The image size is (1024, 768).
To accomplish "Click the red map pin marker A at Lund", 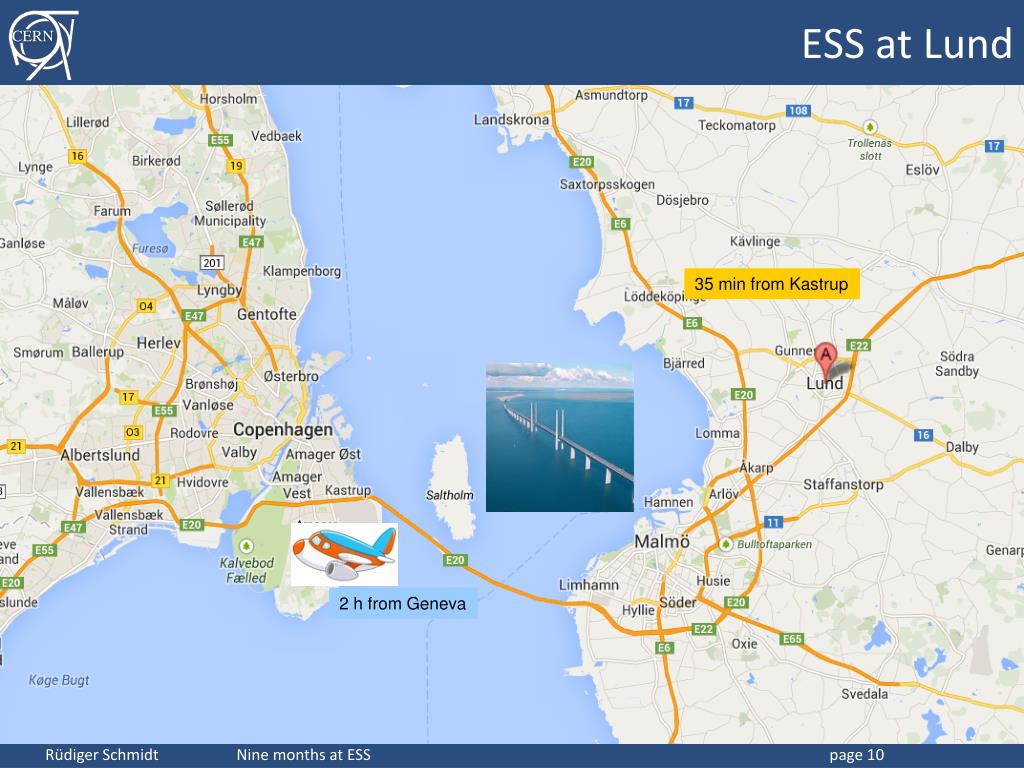I will [x=825, y=362].
